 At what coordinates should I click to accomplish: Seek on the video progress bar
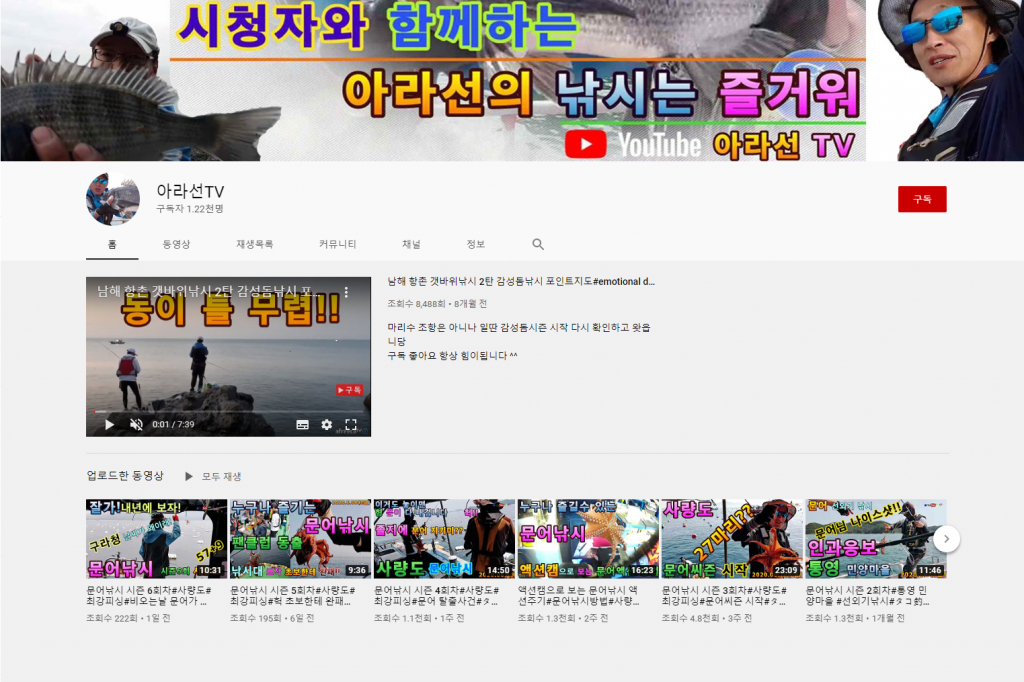pyautogui.click(x=228, y=411)
